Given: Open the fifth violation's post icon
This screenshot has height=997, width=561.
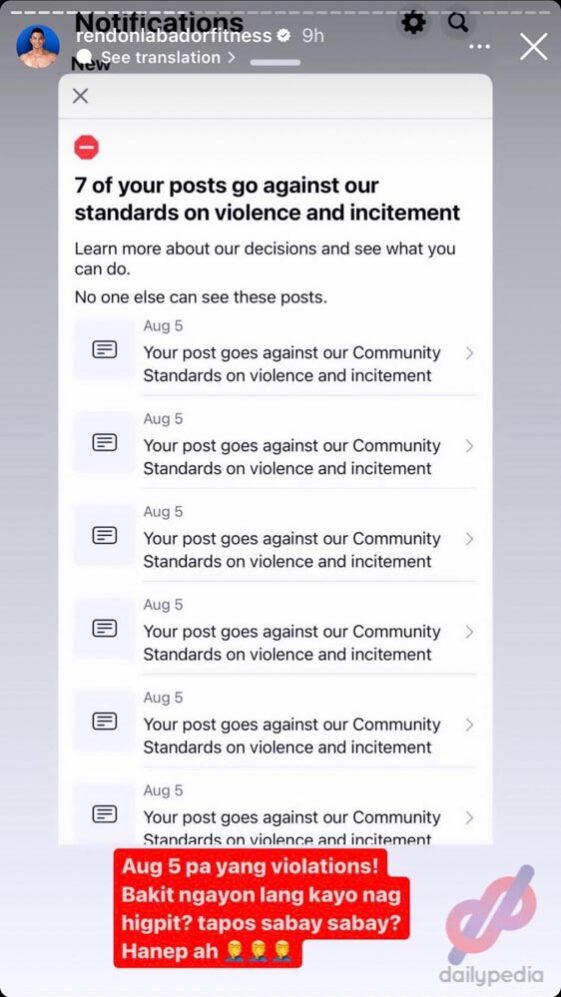Looking at the screenshot, I should [104, 721].
